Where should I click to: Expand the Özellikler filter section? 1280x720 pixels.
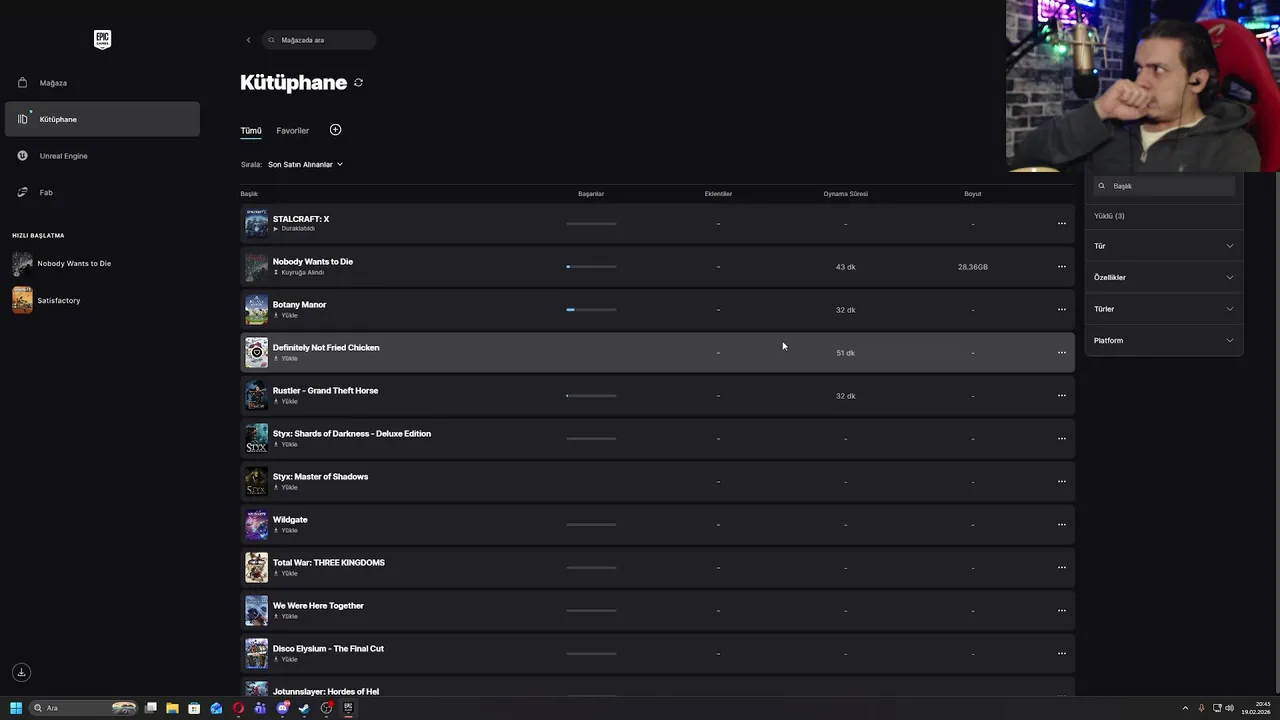pyautogui.click(x=1164, y=277)
